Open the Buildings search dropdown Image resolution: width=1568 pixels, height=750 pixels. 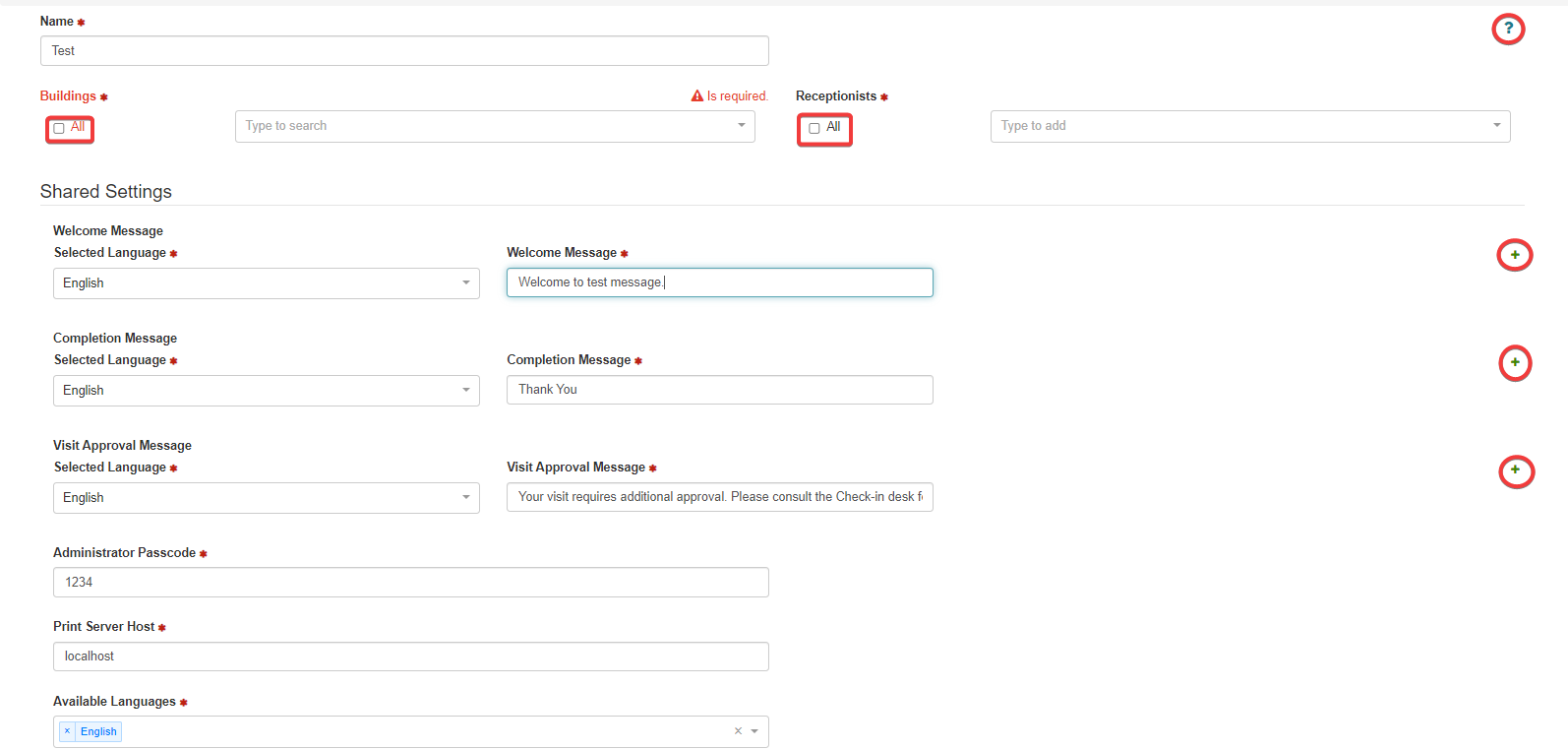495,126
